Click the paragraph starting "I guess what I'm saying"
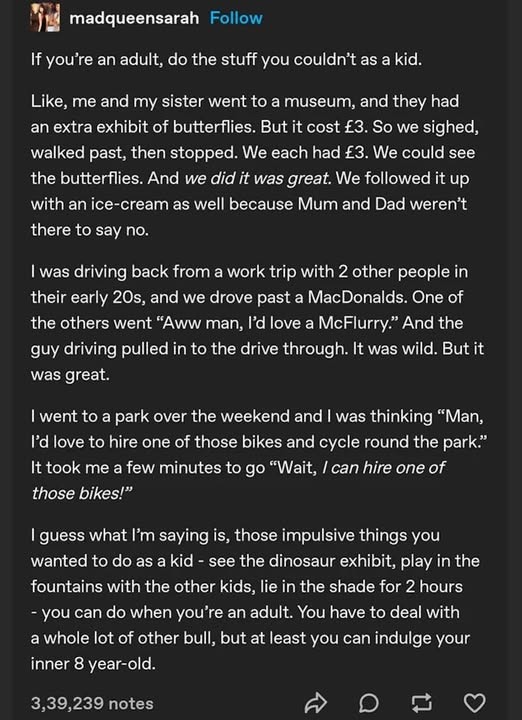Viewport: 522px width, 720px height. click(255, 599)
